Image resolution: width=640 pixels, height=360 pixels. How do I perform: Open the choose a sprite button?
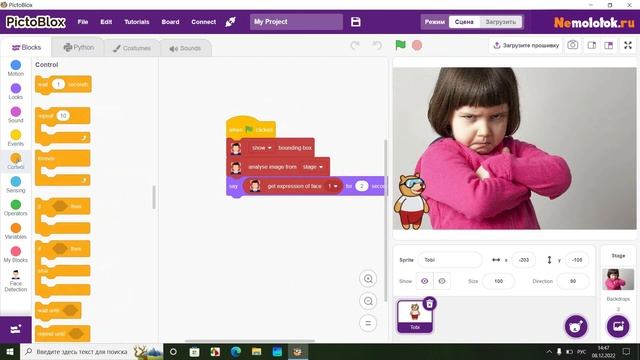click(576, 326)
